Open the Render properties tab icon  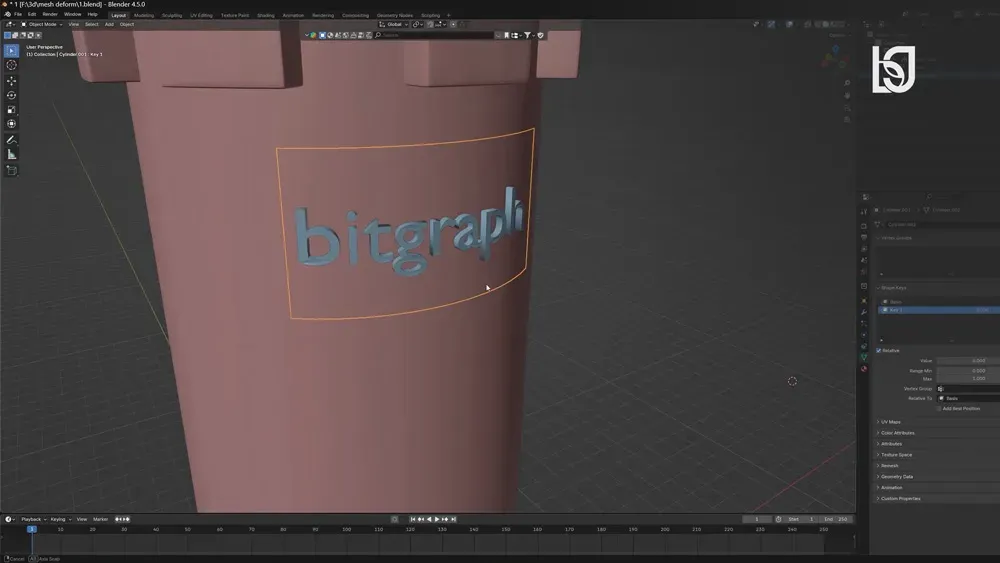(864, 226)
